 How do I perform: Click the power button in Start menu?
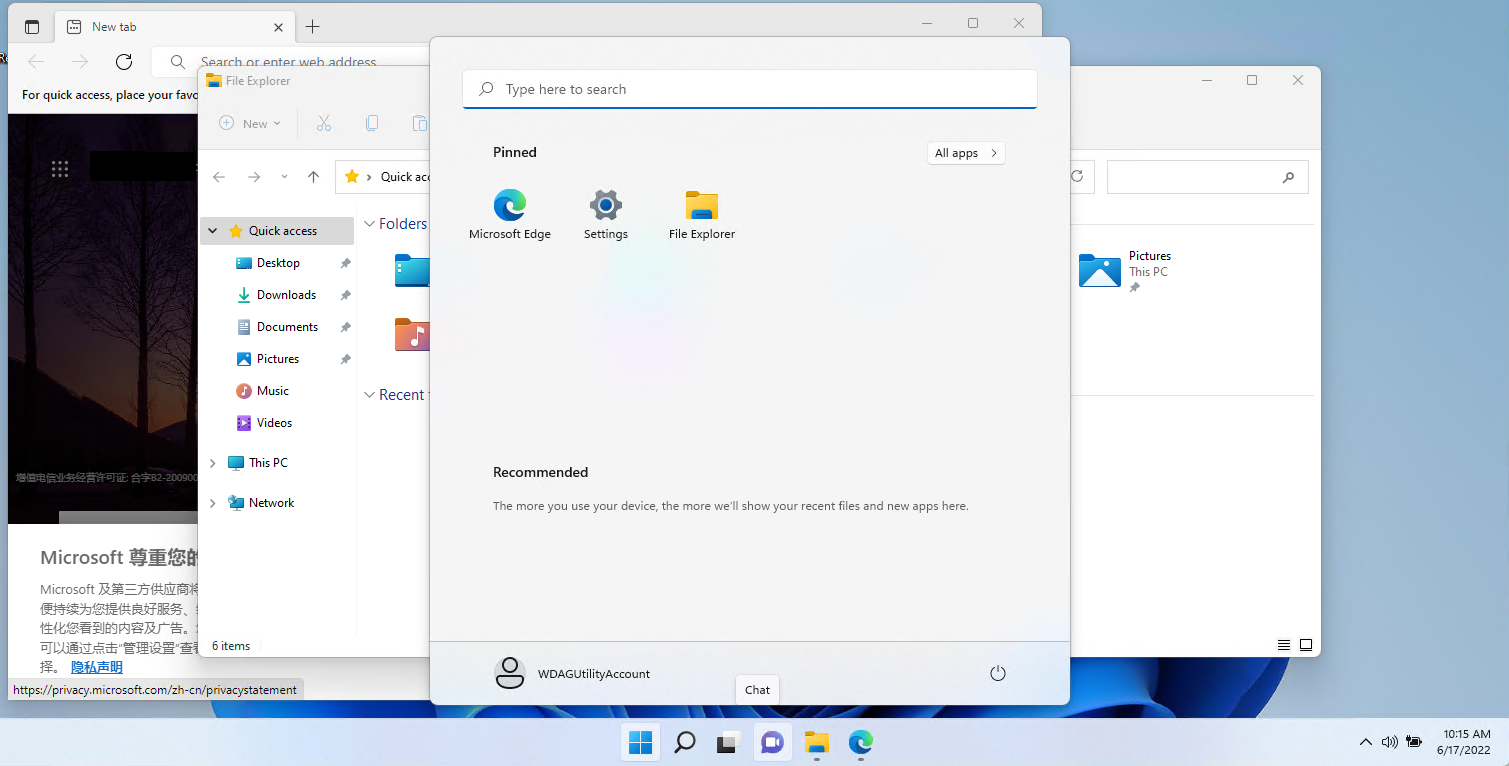pyautogui.click(x=997, y=673)
